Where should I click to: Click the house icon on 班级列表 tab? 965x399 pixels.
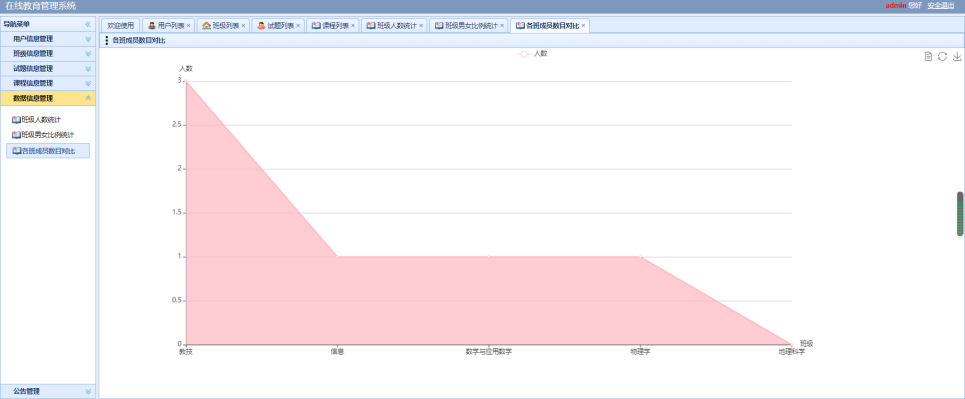(x=206, y=26)
